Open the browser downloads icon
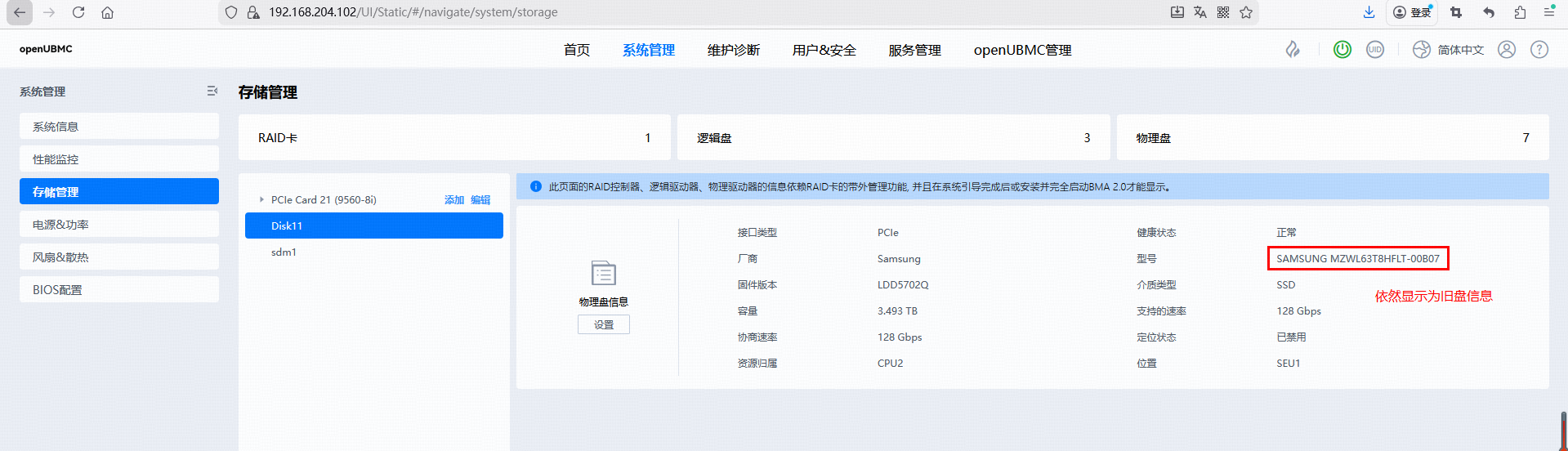Screen dimensions: 1568x451 point(1369,12)
